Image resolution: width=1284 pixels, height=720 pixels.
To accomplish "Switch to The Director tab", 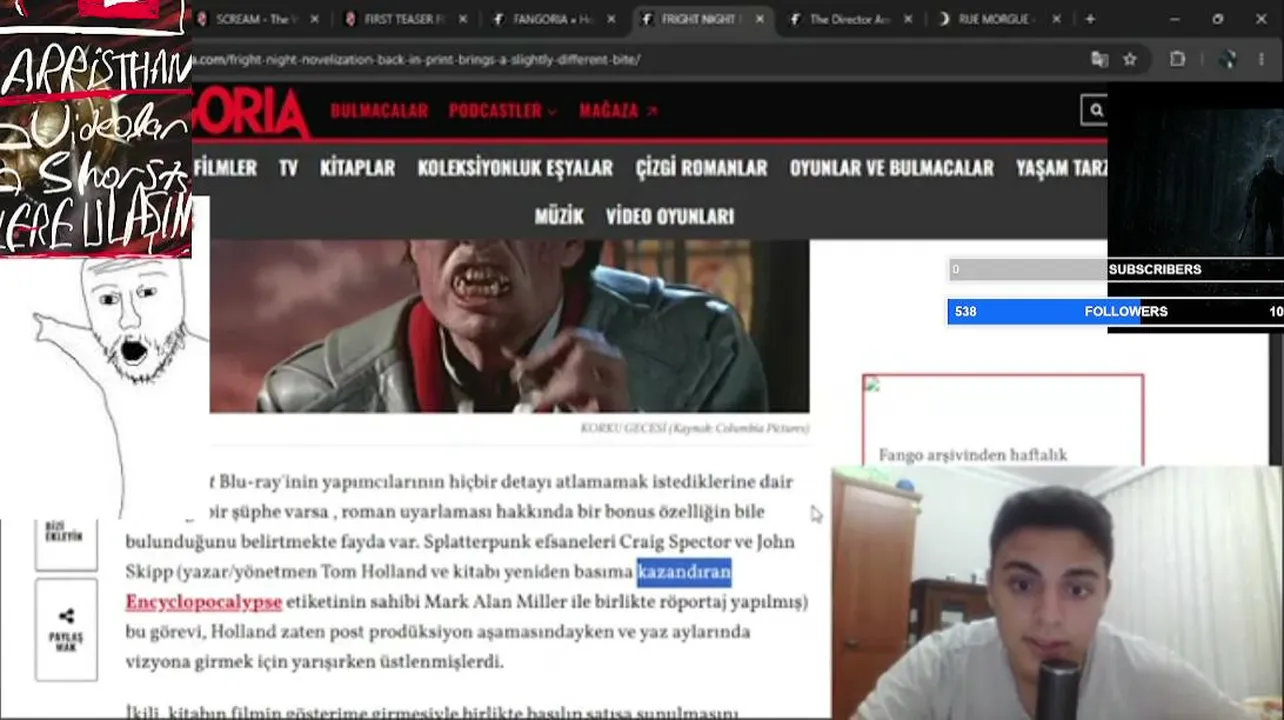I will click(848, 19).
